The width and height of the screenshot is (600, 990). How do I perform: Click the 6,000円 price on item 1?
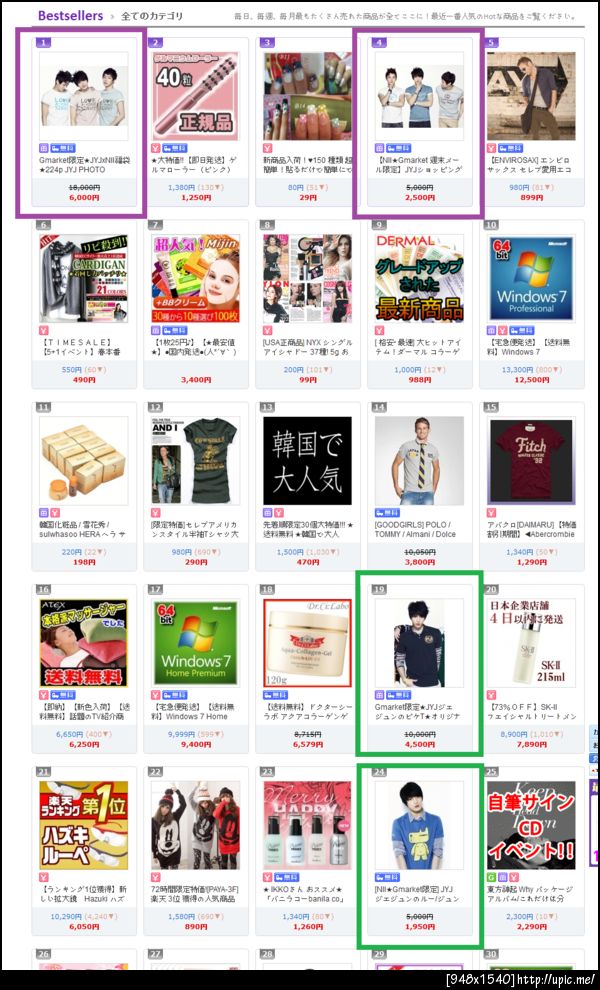pos(83,198)
